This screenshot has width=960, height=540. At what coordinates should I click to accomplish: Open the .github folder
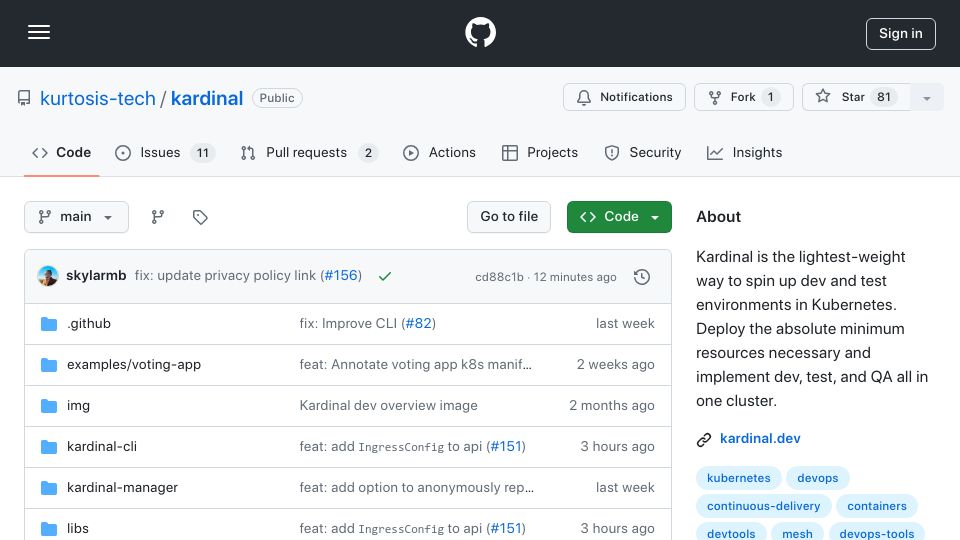(x=89, y=323)
